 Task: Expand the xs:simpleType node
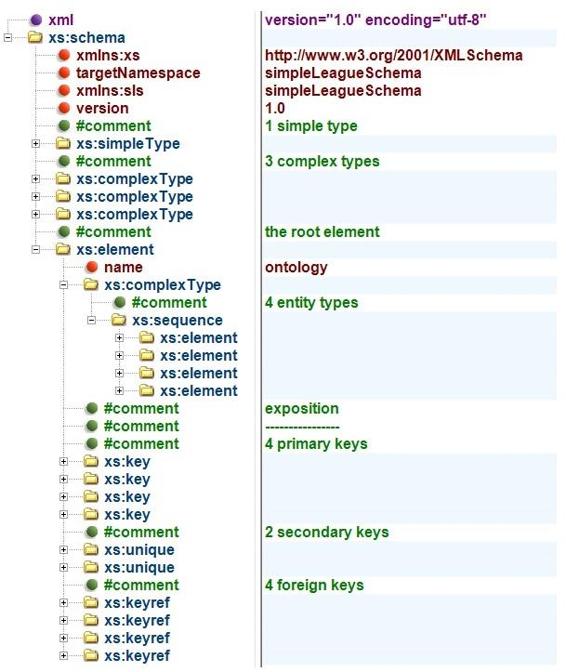[36, 144]
